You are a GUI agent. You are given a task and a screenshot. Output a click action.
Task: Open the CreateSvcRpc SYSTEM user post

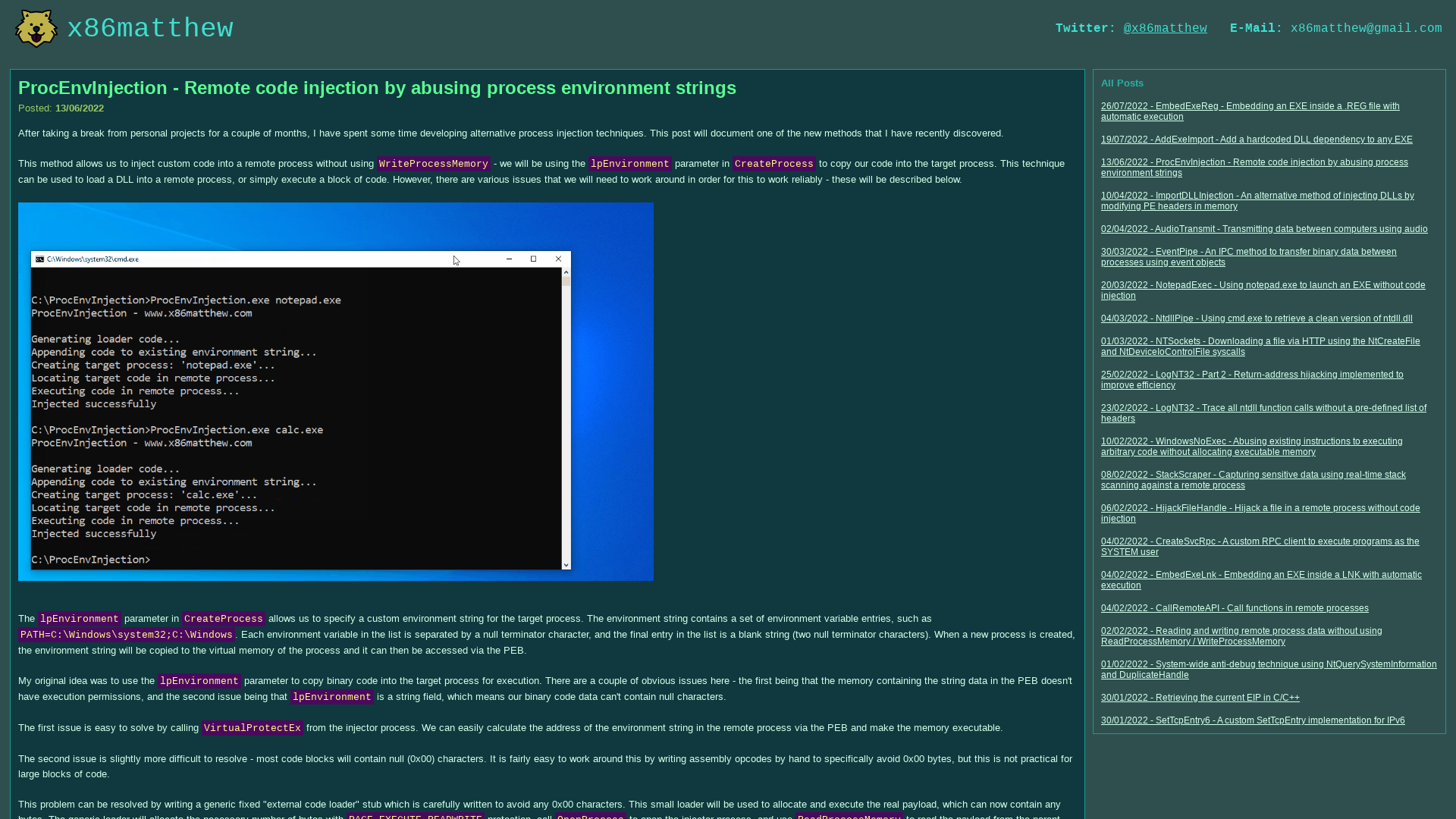[x=1260, y=547]
